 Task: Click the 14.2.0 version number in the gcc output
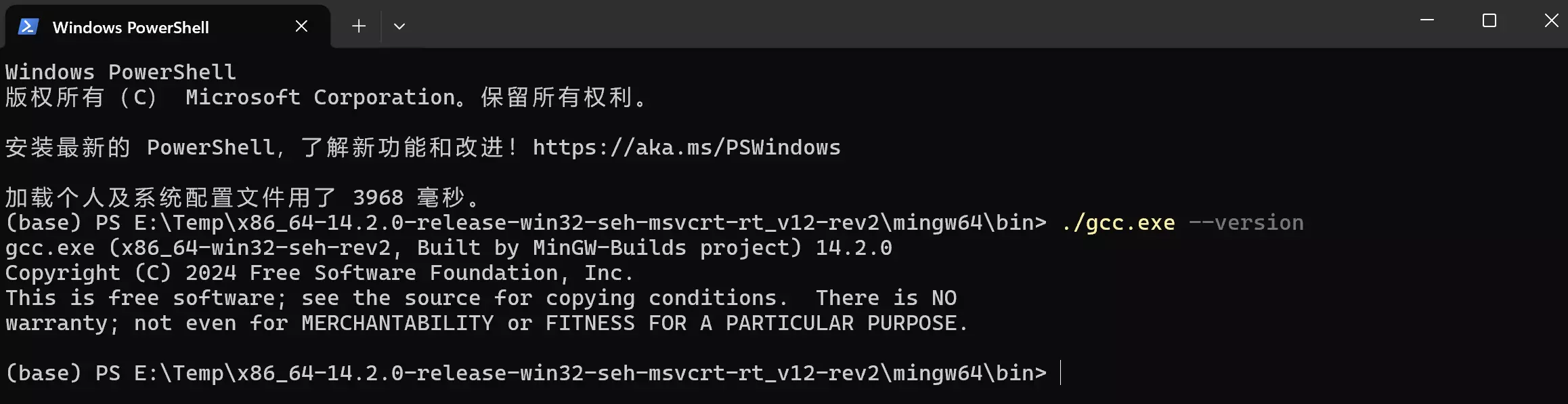point(853,247)
